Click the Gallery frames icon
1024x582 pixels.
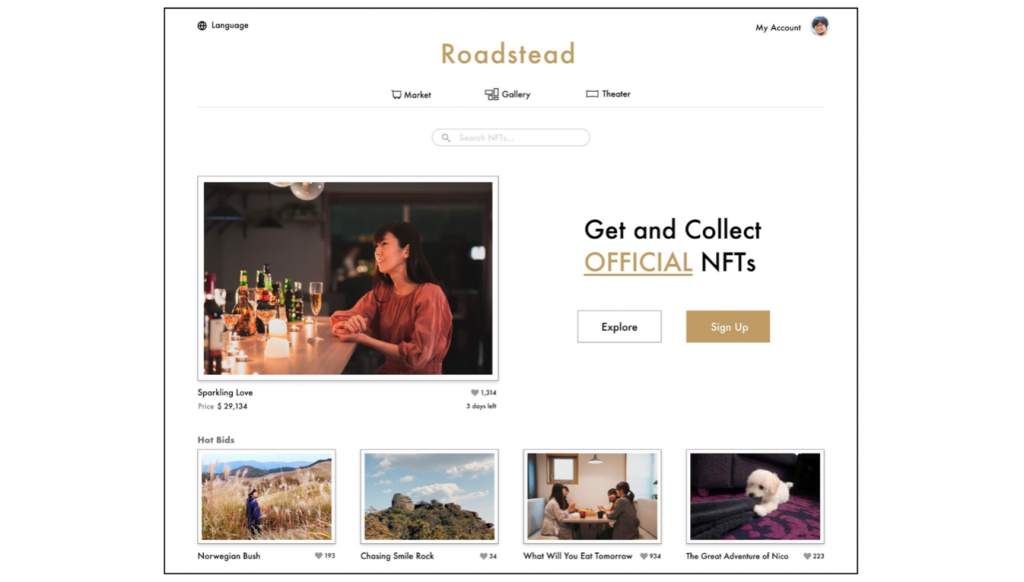[491, 94]
